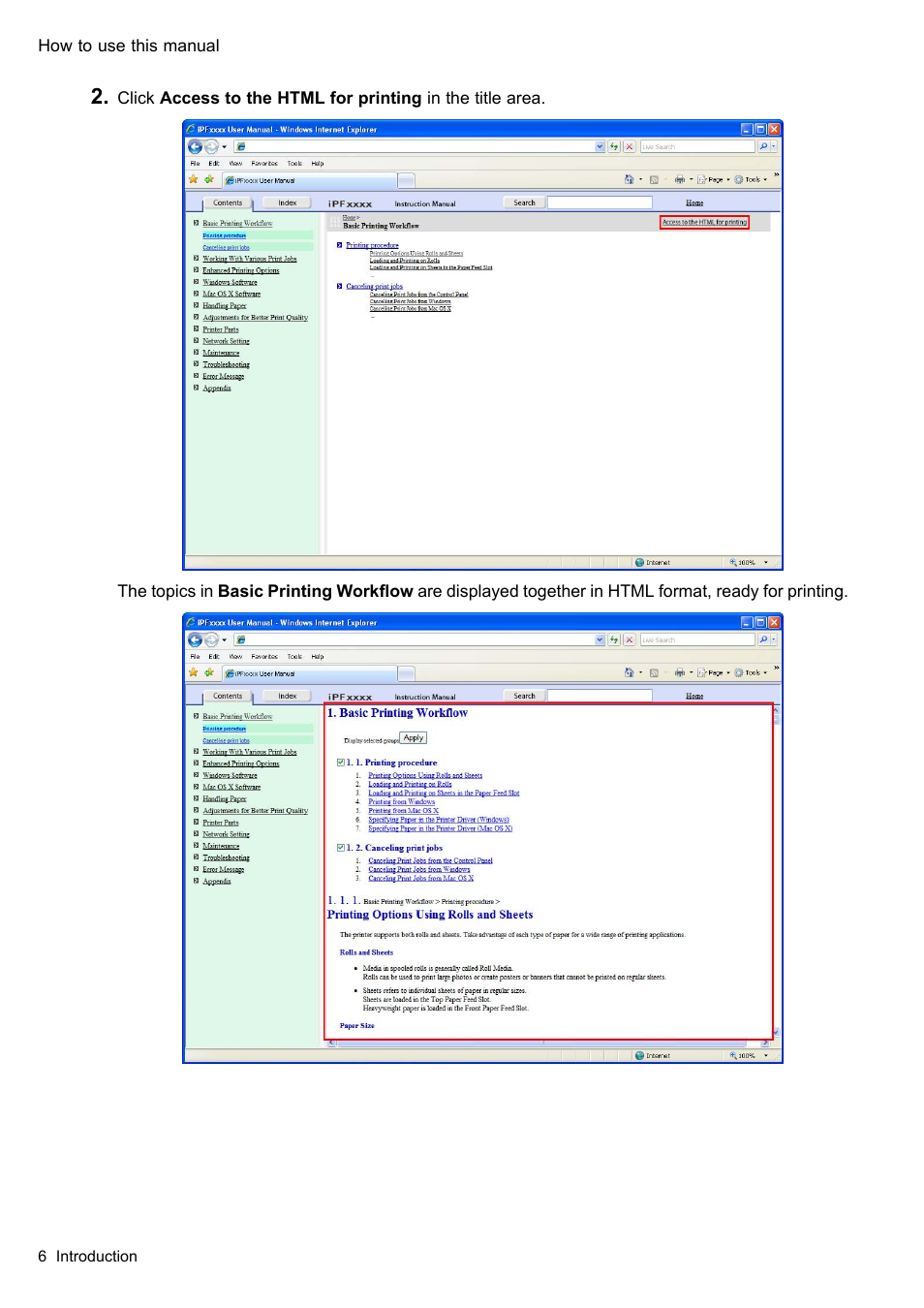
Task: Open new blank tab in lower window
Action: click(x=406, y=673)
